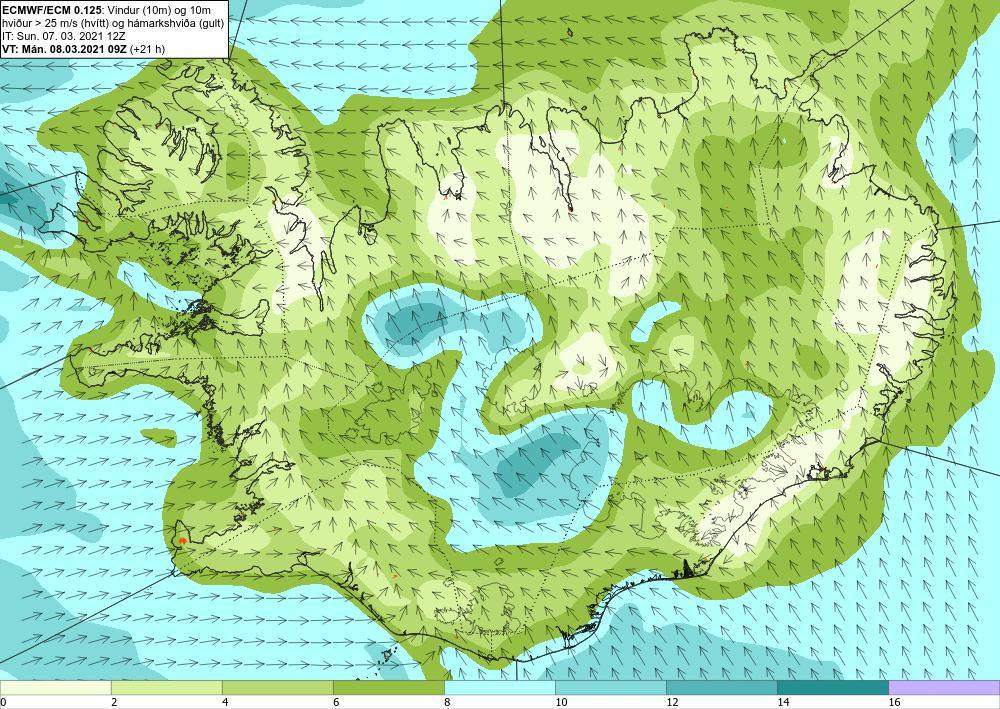Click the '(+21 h)' forecast offset text
This screenshot has width=1000, height=709.
pos(147,49)
